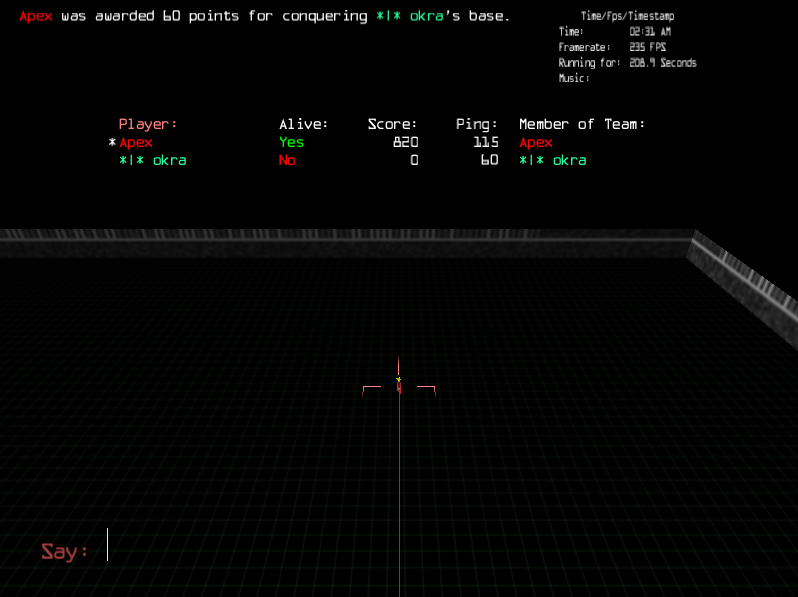Select the Alive column header
The height and width of the screenshot is (597, 798).
coord(303,124)
